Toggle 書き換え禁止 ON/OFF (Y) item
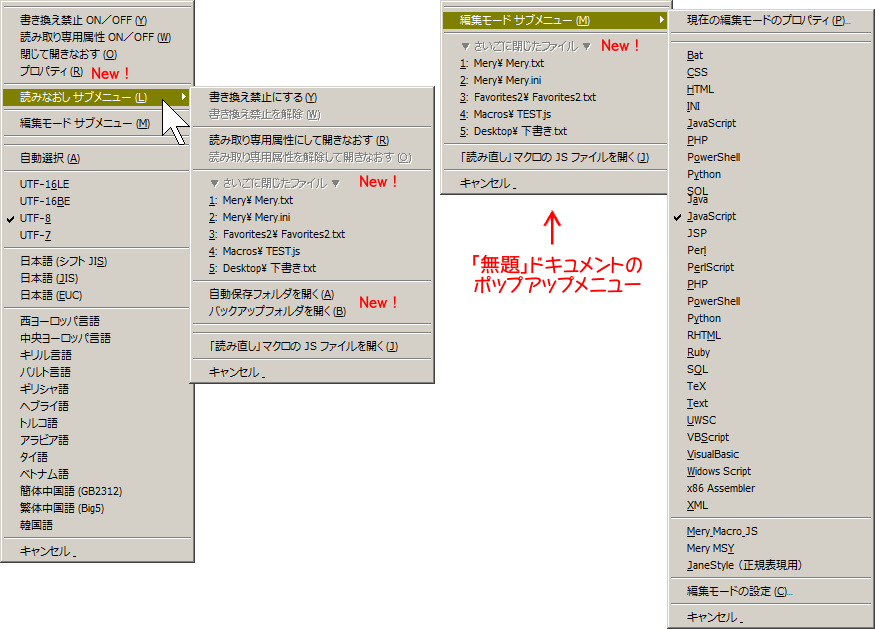Screen dimensions: 875x629 (83, 20)
